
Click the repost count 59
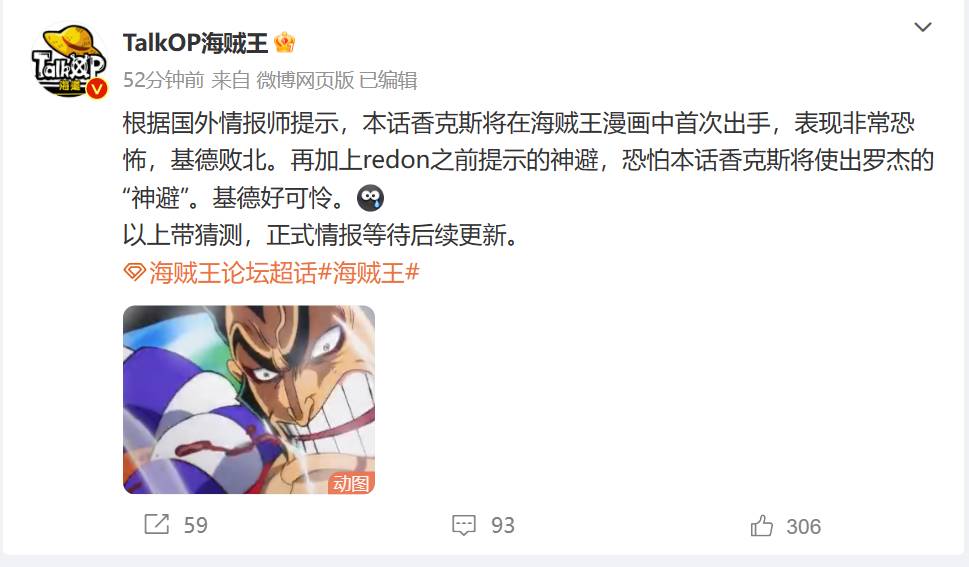point(195,525)
